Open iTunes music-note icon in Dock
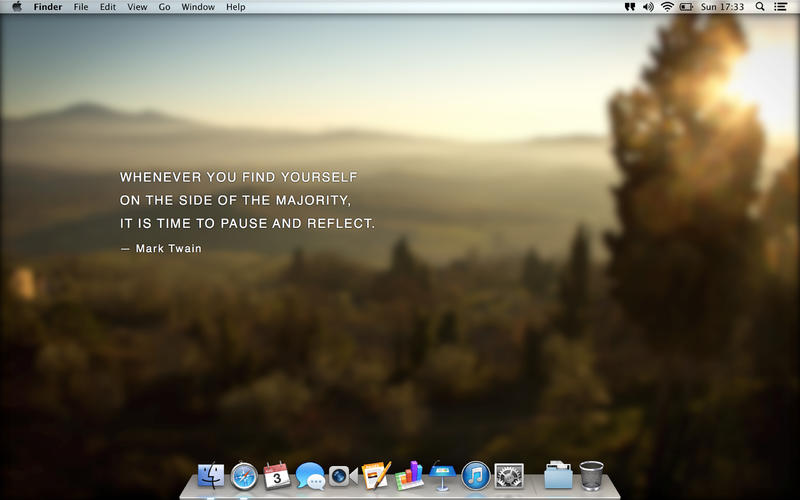Image resolution: width=800 pixels, height=500 pixels. (476, 476)
